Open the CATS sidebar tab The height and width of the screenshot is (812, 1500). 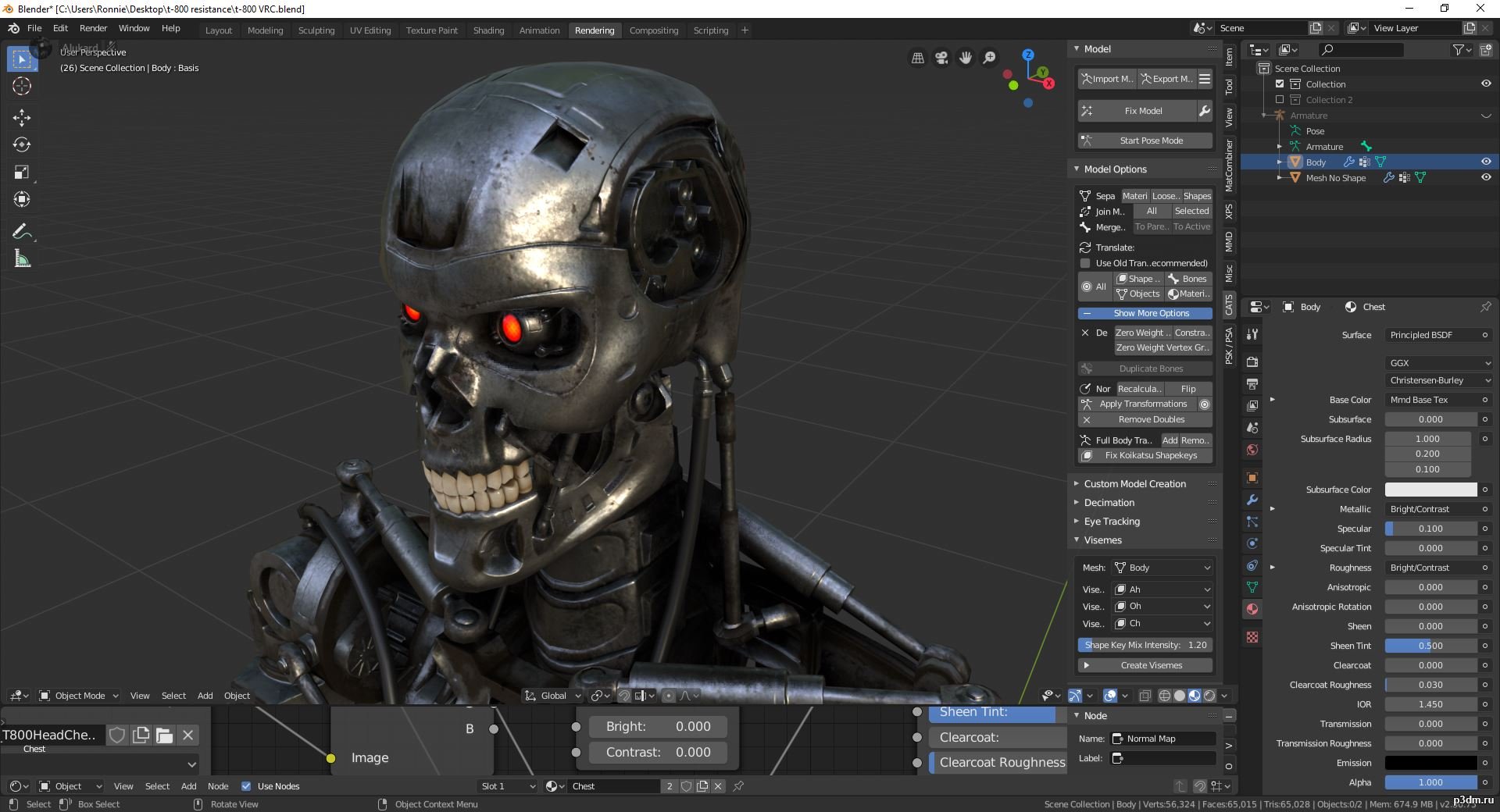[x=1229, y=305]
